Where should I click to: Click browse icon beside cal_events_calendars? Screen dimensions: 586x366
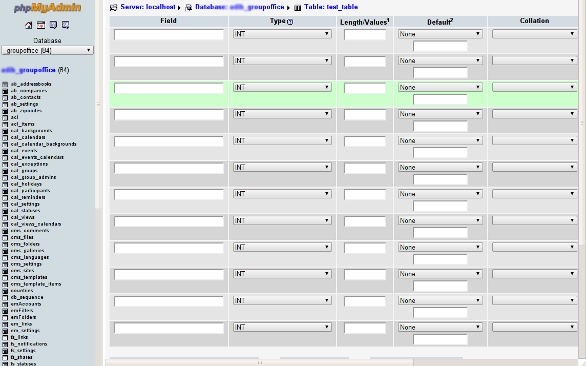pyautogui.click(x=5, y=157)
